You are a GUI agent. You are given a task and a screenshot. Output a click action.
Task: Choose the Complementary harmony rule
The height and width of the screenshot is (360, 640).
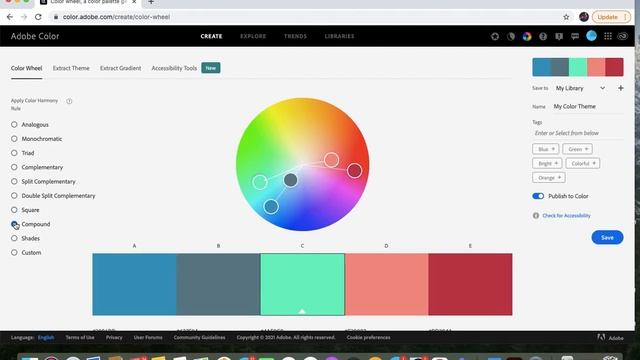pyautogui.click(x=14, y=167)
